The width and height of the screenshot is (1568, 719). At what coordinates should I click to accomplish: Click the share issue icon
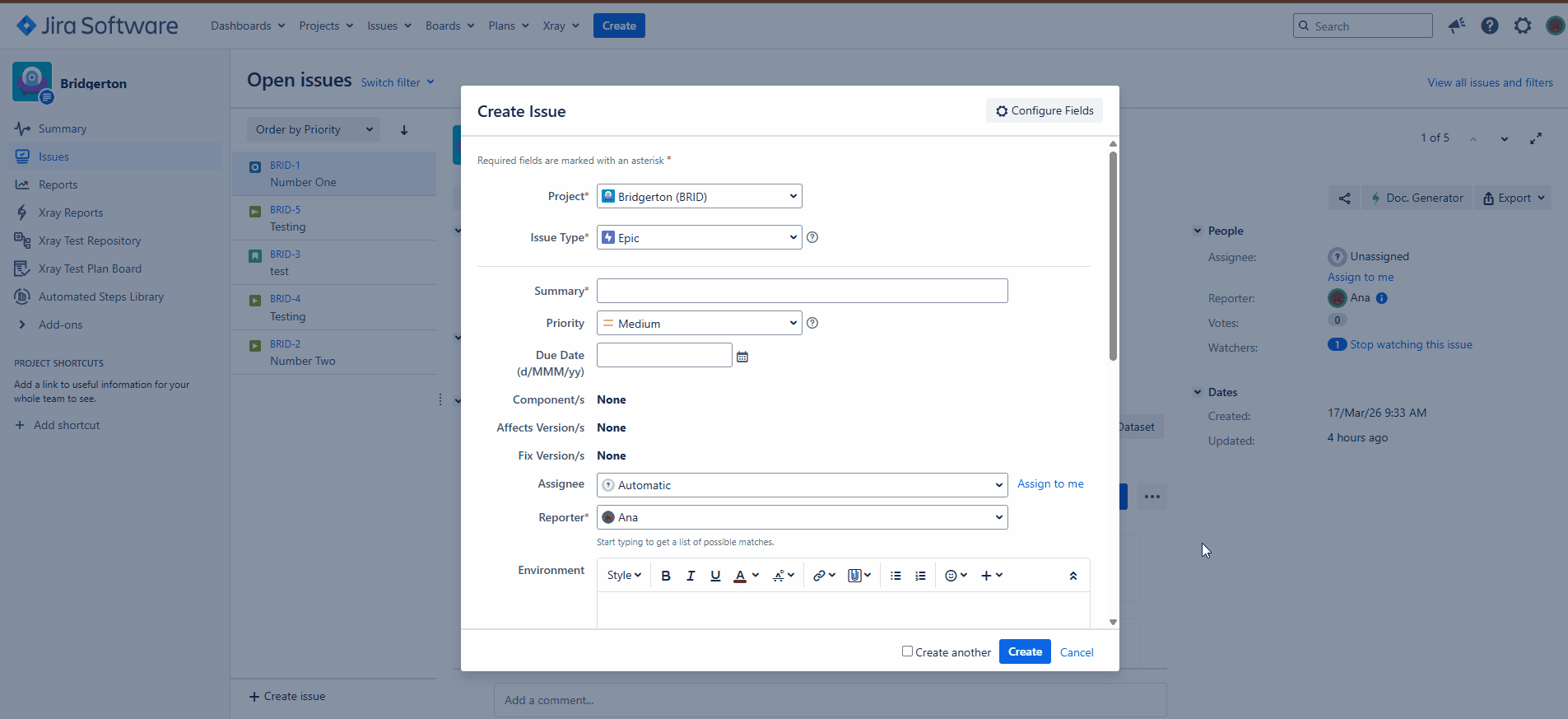(1344, 198)
